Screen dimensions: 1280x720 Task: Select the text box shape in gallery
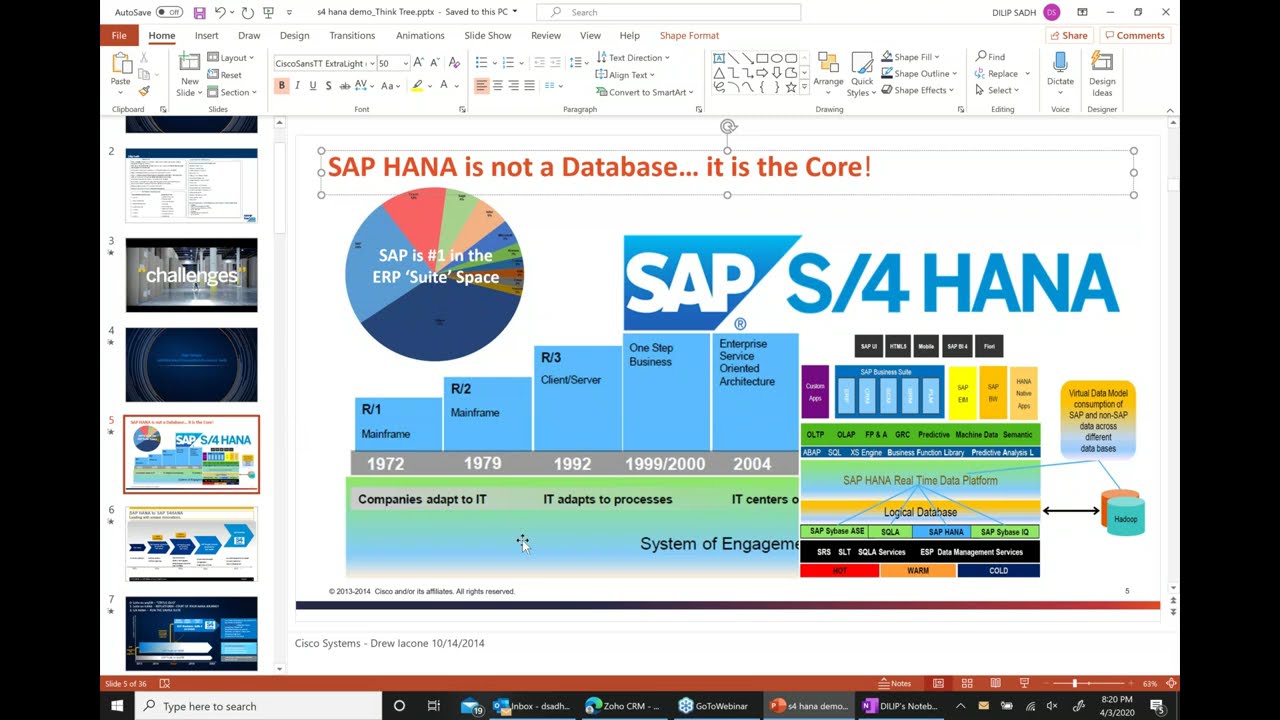pyautogui.click(x=719, y=58)
